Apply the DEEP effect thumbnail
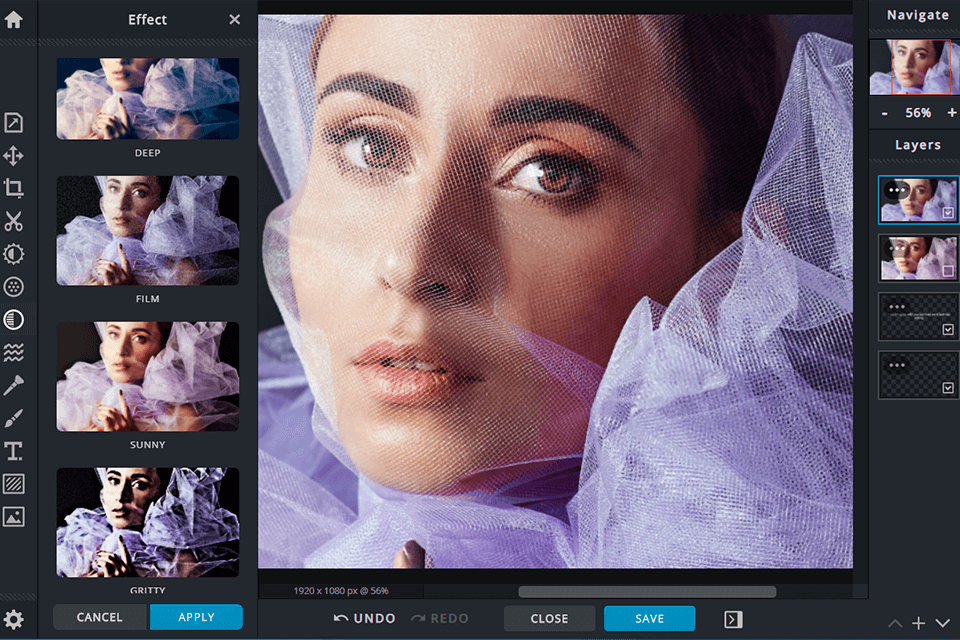The width and height of the screenshot is (960, 640). coord(148,99)
